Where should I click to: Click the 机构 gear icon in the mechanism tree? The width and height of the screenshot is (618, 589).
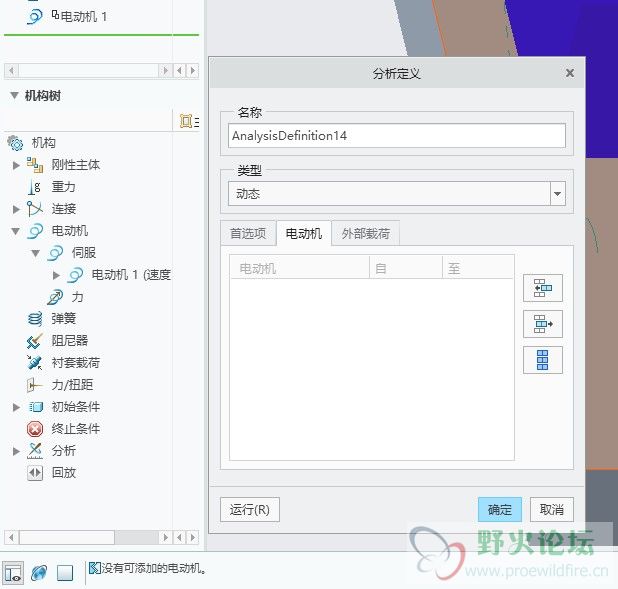coord(15,143)
